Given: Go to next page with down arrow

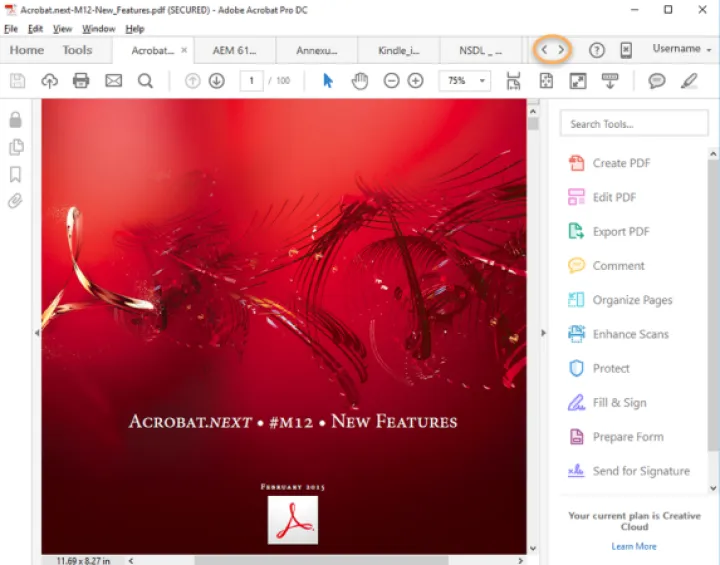Looking at the screenshot, I should point(216,81).
